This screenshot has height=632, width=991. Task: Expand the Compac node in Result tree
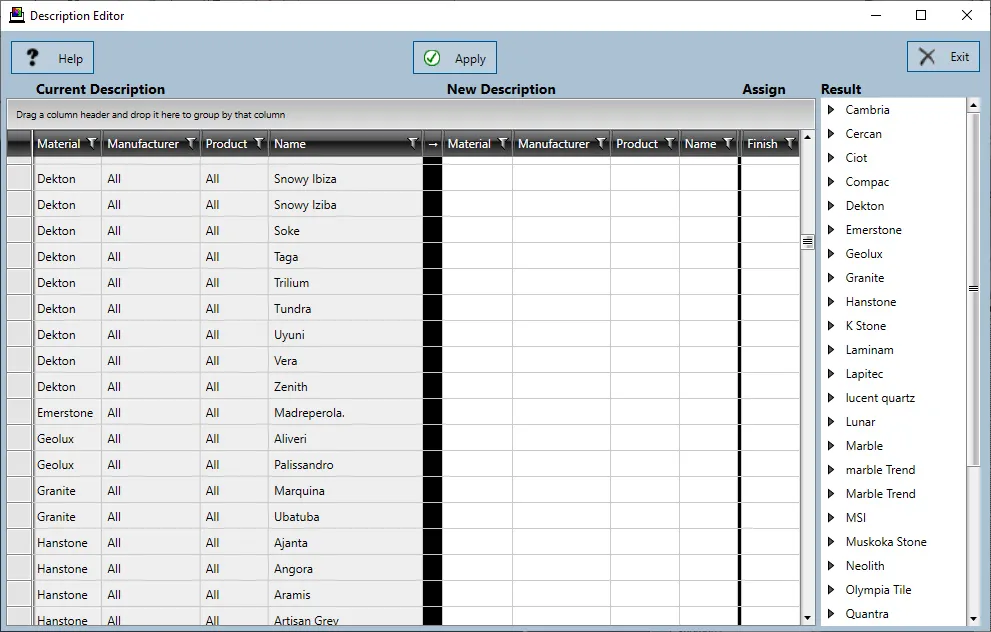click(x=831, y=182)
